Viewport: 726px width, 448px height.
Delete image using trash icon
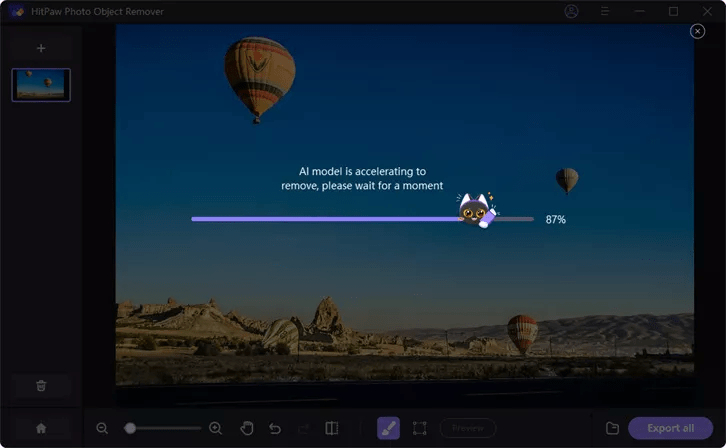pos(41,386)
